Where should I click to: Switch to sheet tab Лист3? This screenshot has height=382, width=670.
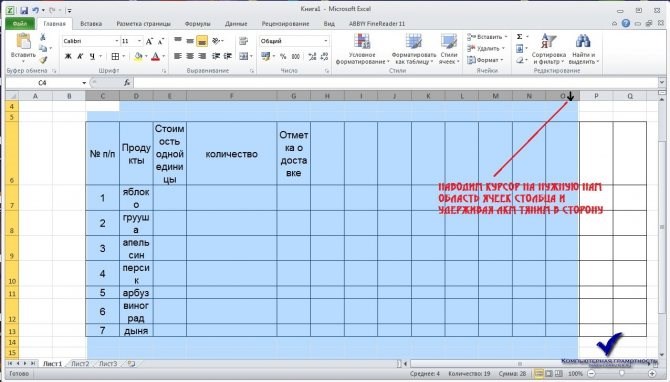click(x=108, y=364)
